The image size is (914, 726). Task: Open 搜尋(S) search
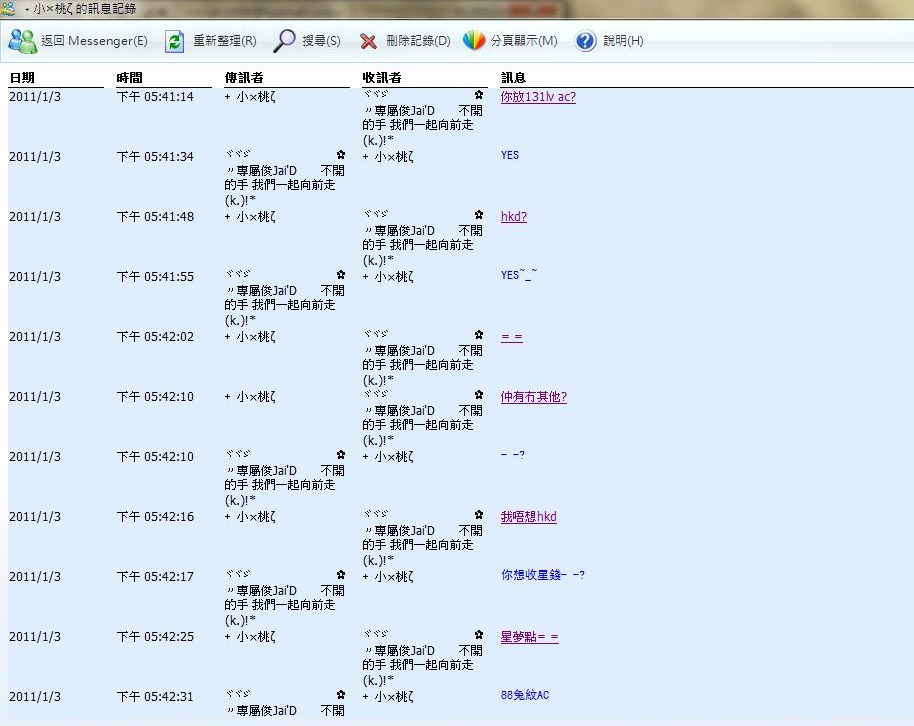pos(321,41)
